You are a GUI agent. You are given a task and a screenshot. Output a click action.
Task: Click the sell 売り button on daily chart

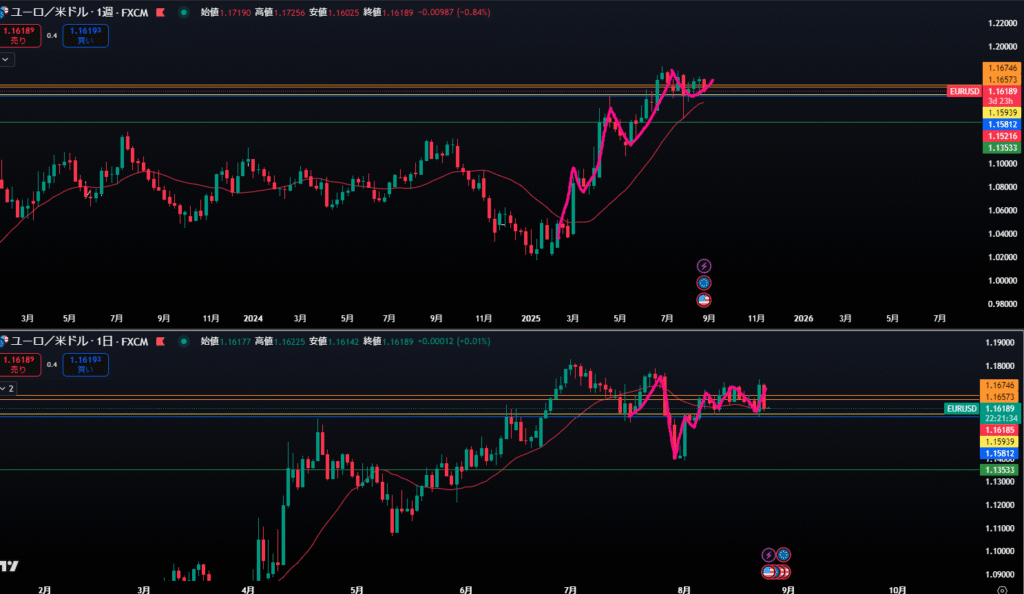tap(20, 364)
